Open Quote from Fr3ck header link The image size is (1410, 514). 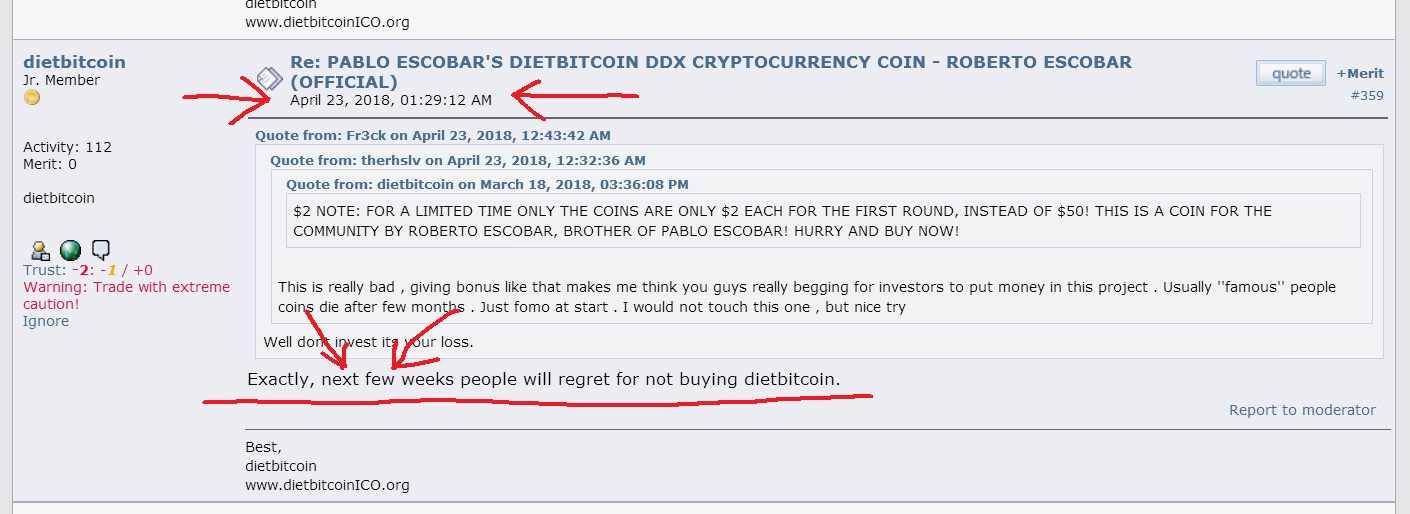point(433,135)
